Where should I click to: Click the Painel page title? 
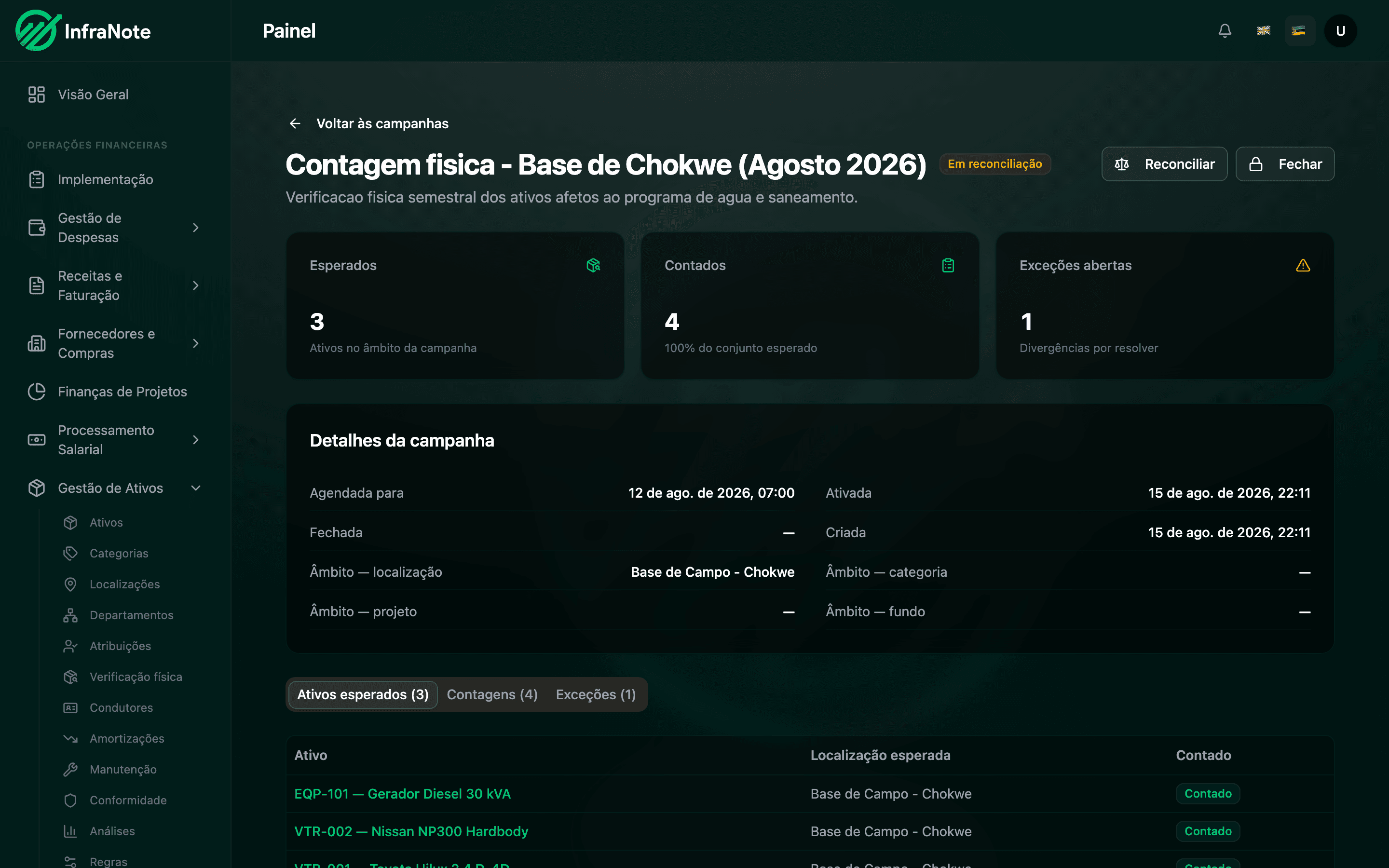click(289, 30)
